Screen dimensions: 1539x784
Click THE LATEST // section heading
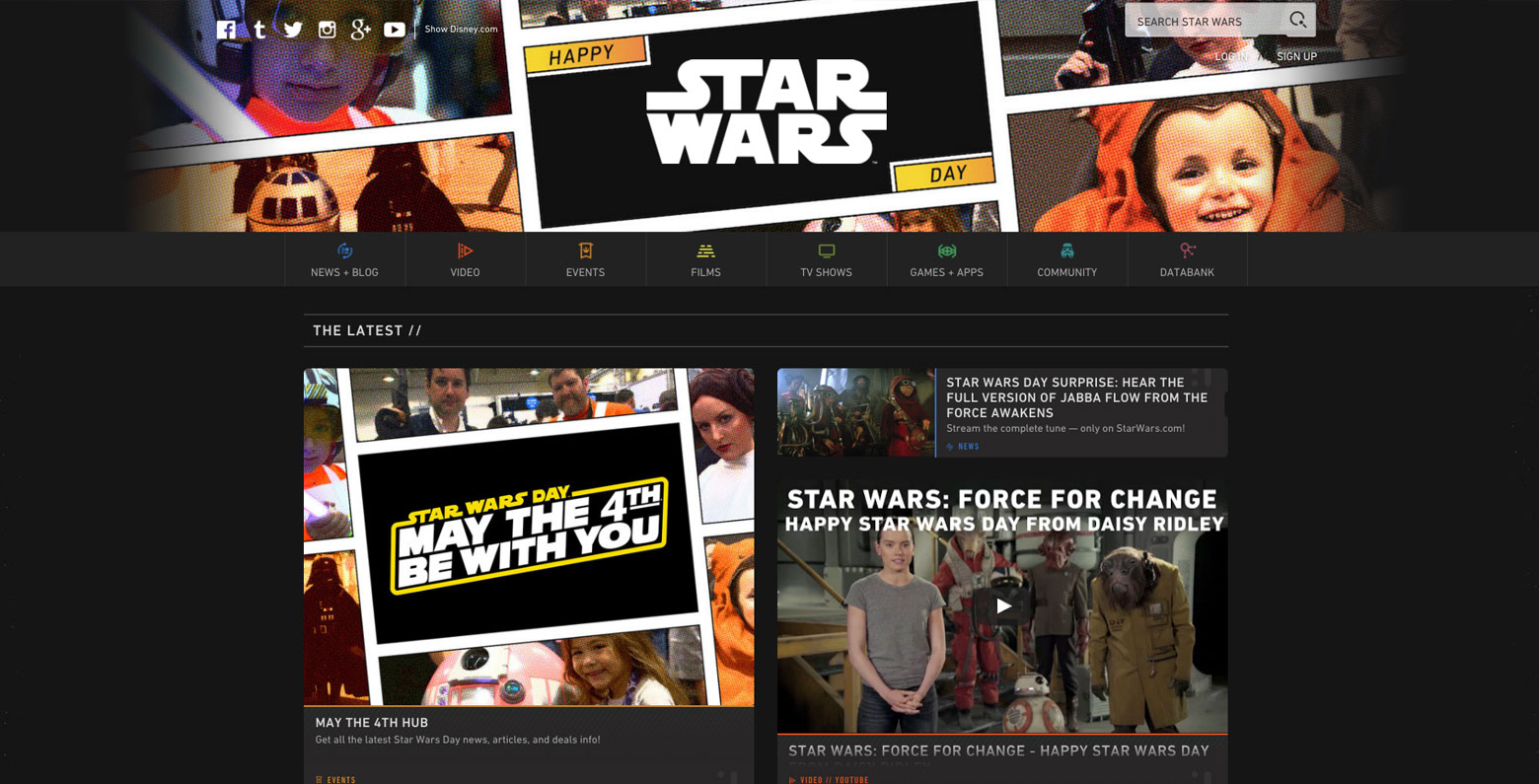click(367, 330)
